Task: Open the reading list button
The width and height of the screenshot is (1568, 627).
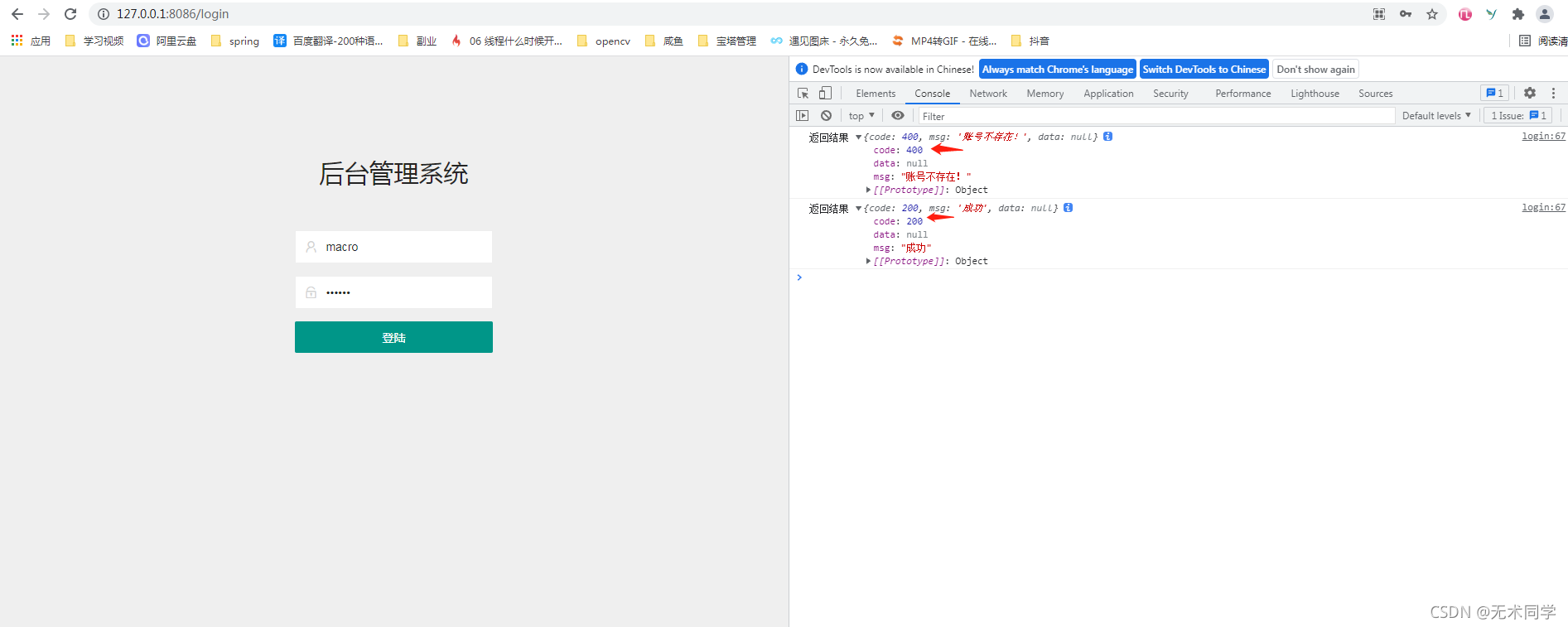Action: coord(1543,41)
